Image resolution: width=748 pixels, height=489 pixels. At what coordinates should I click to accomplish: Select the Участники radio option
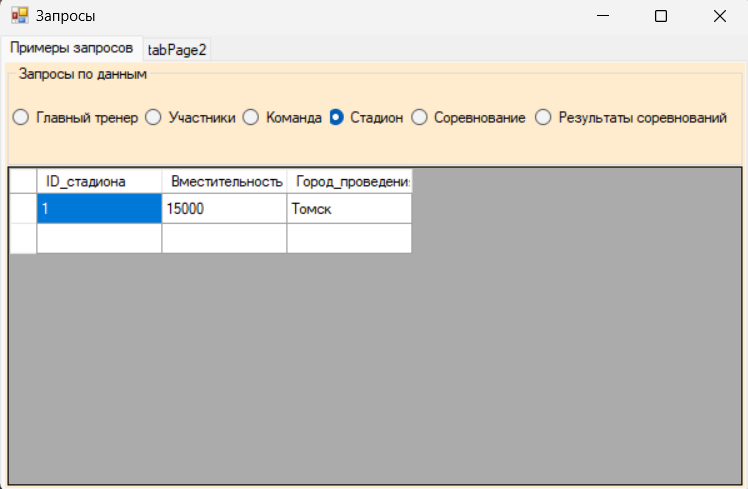click(x=190, y=117)
